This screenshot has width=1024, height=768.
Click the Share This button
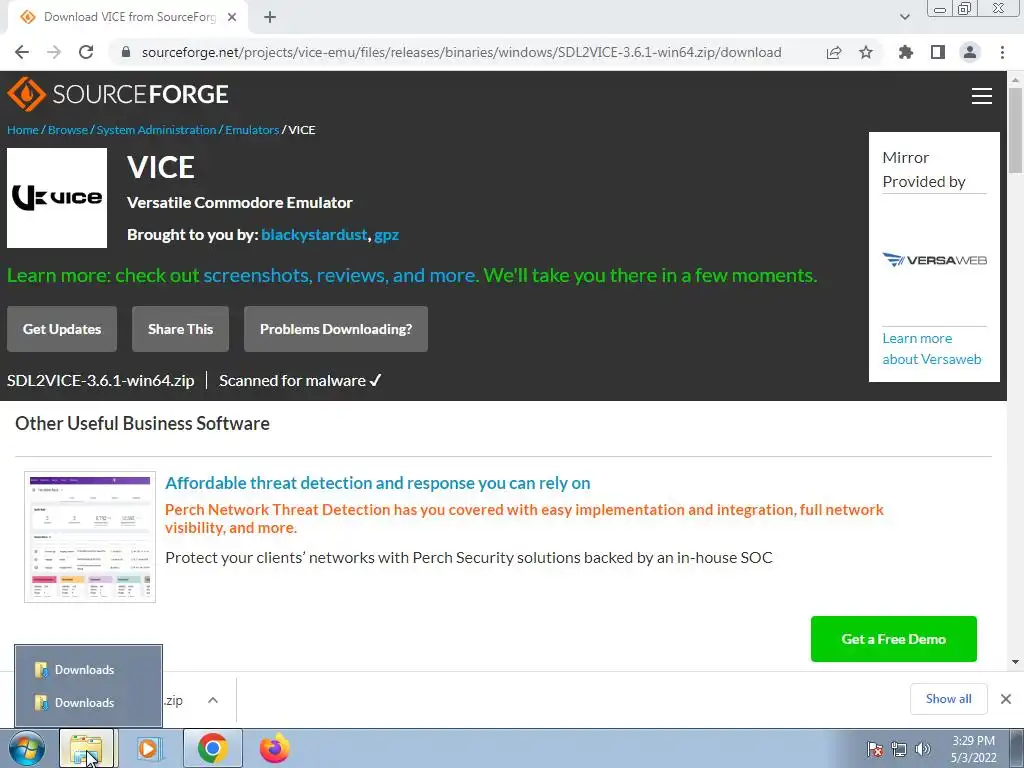pos(180,329)
